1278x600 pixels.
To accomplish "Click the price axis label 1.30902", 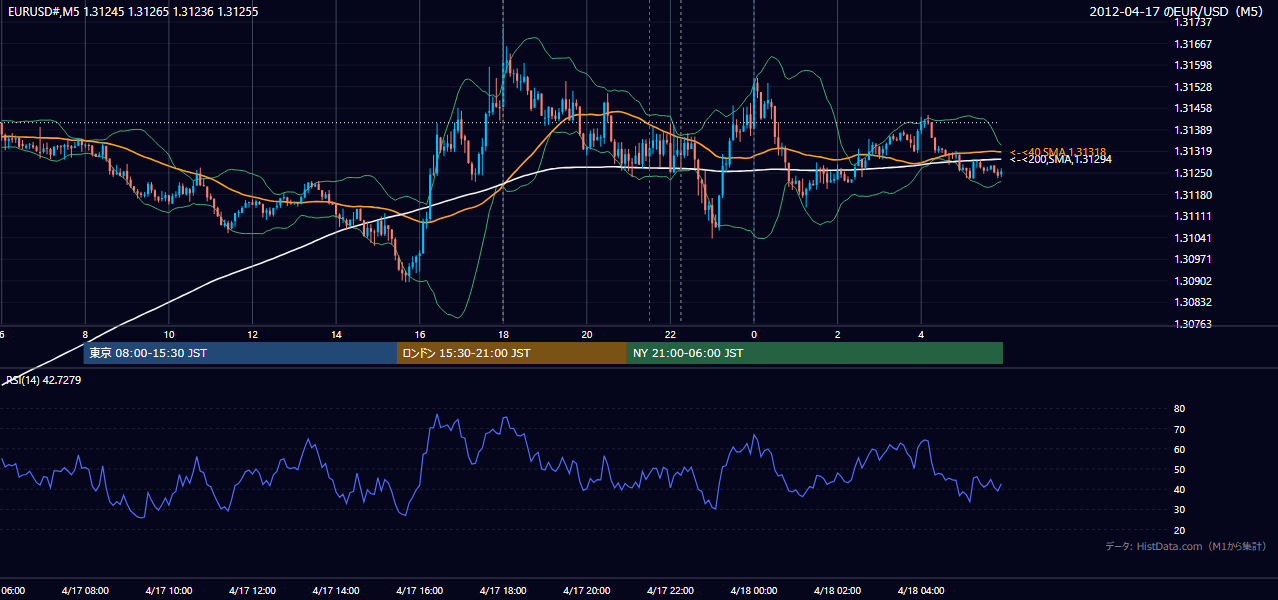I will (x=1193, y=281).
